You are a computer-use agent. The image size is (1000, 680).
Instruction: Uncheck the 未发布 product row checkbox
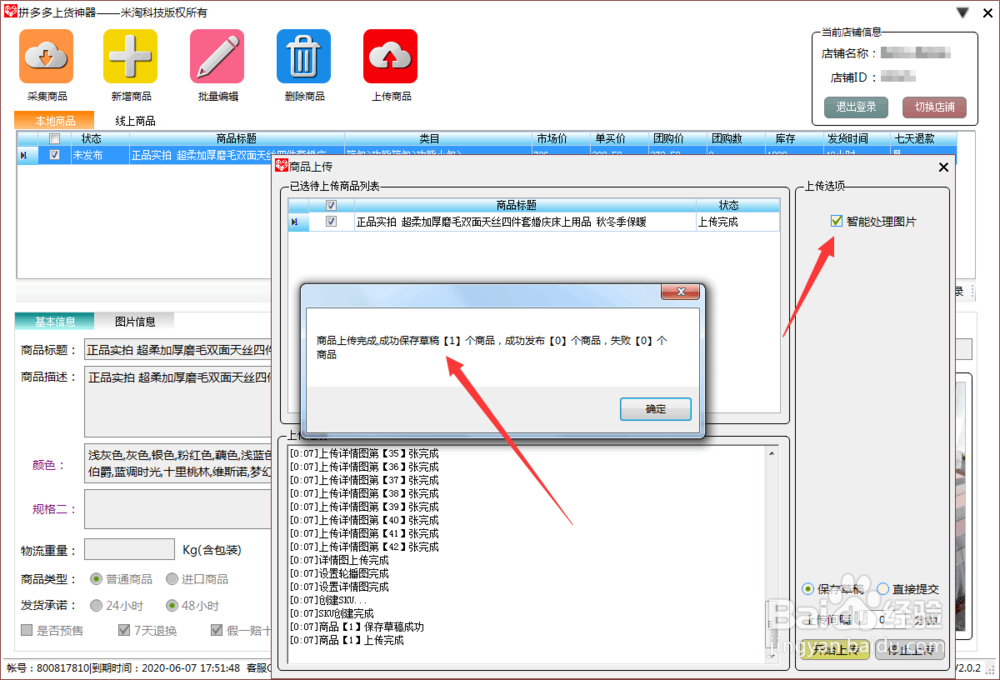(x=54, y=154)
